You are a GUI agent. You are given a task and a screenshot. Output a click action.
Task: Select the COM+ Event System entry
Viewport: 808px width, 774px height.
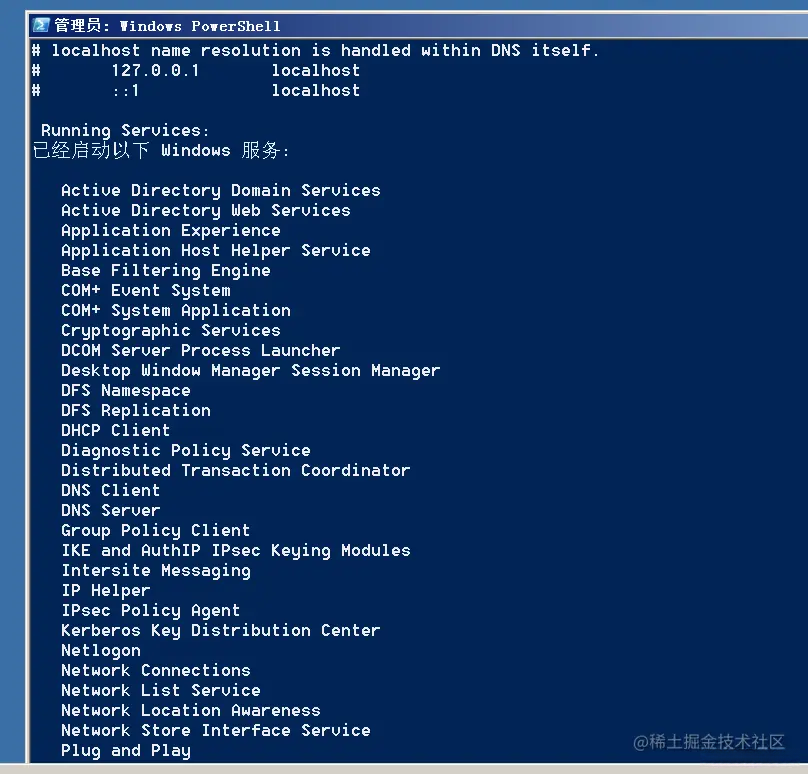click(x=145, y=291)
